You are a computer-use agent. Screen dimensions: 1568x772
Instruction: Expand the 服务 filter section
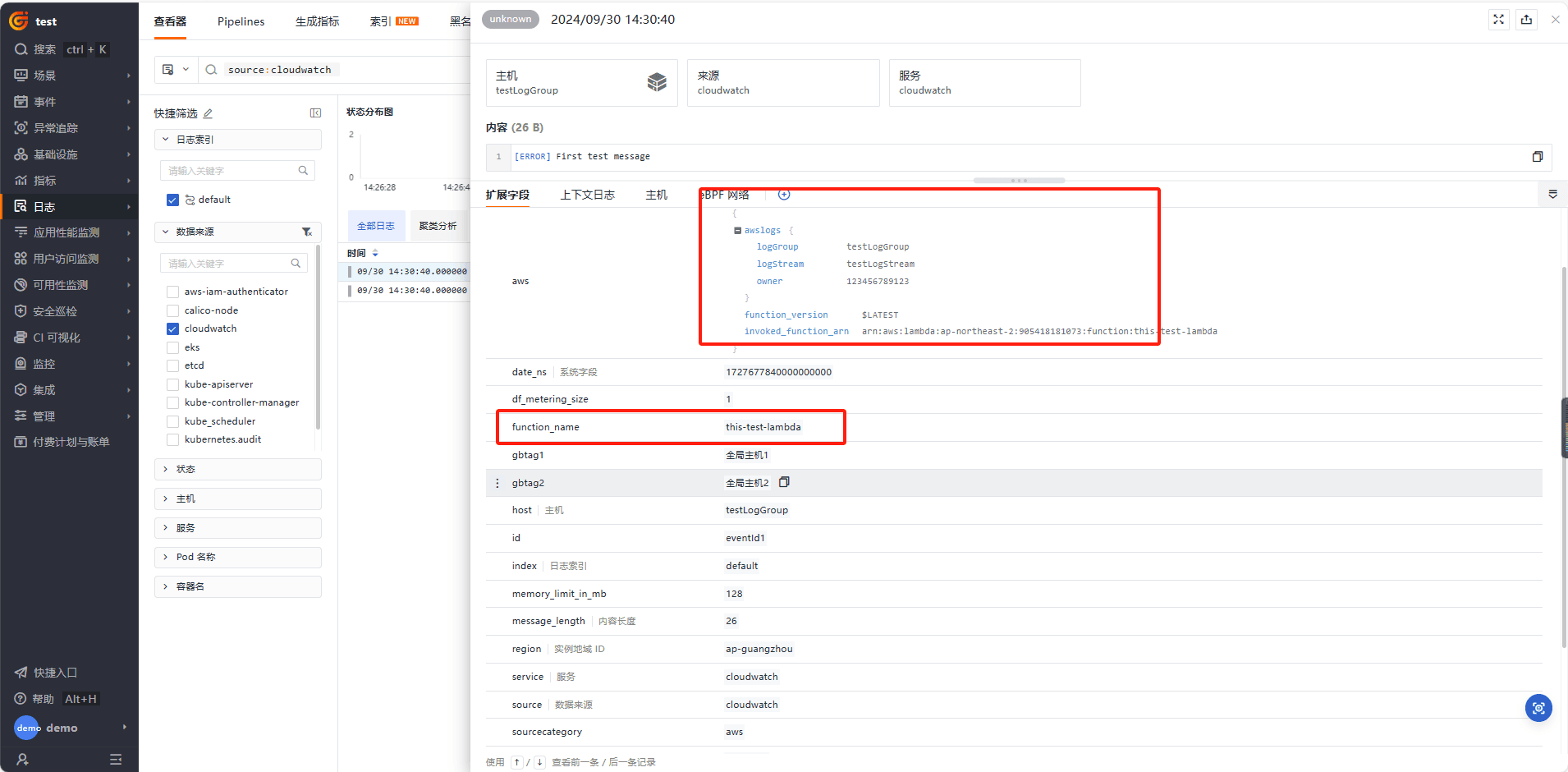click(237, 528)
